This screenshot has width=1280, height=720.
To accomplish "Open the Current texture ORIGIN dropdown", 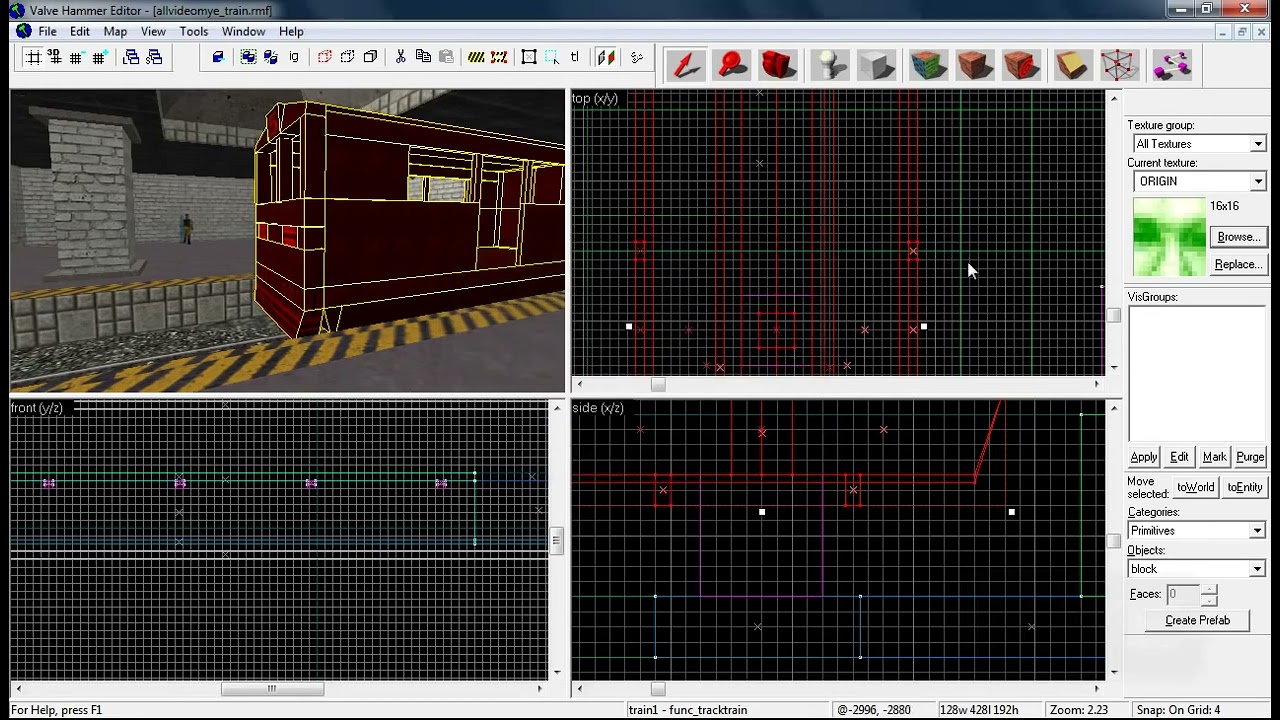I will click(x=1258, y=181).
